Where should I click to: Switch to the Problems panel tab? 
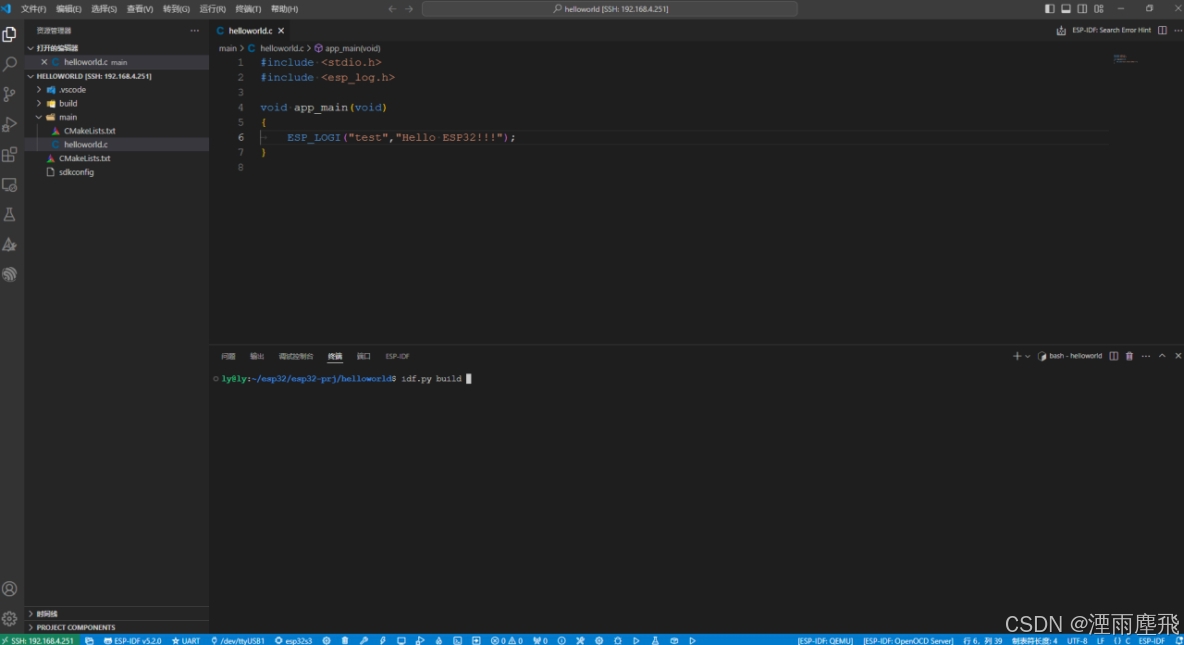[228, 356]
